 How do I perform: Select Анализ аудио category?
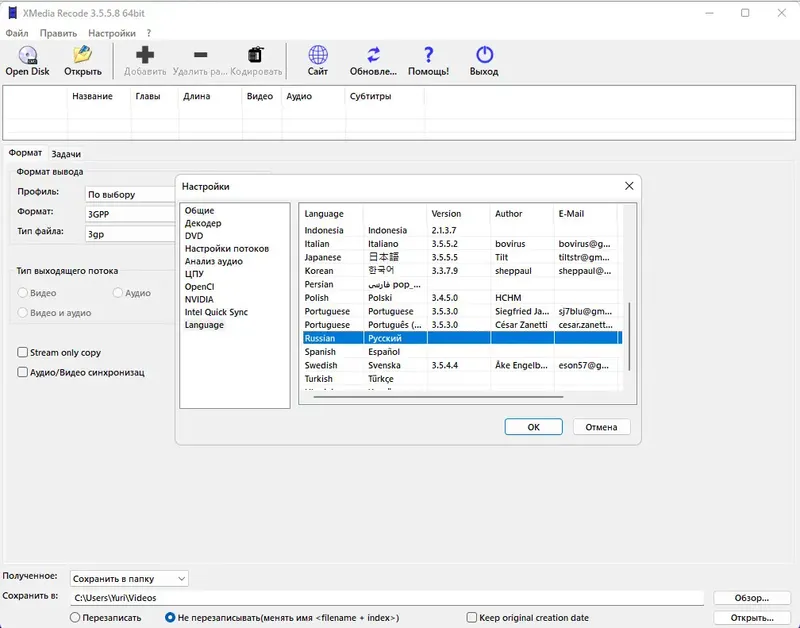pos(214,262)
